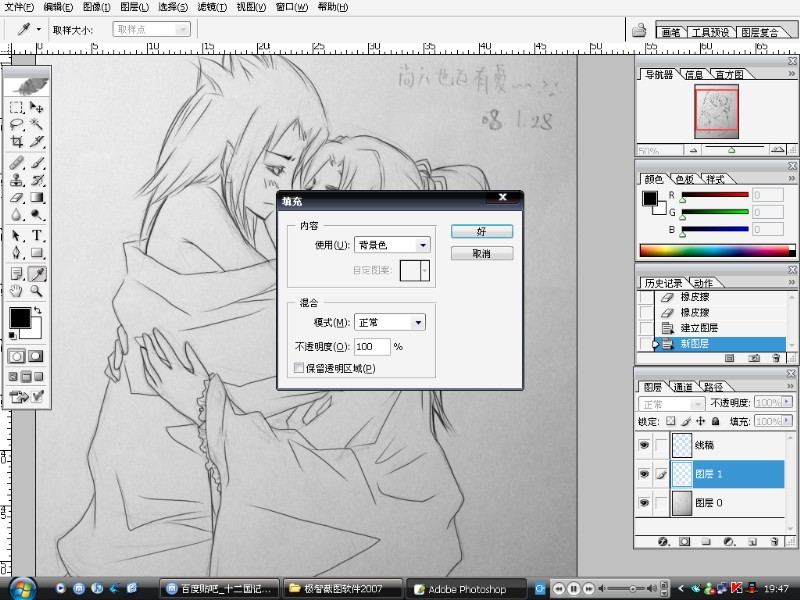
Task: Open the file browser icon in options bar
Action: click(x=639, y=30)
